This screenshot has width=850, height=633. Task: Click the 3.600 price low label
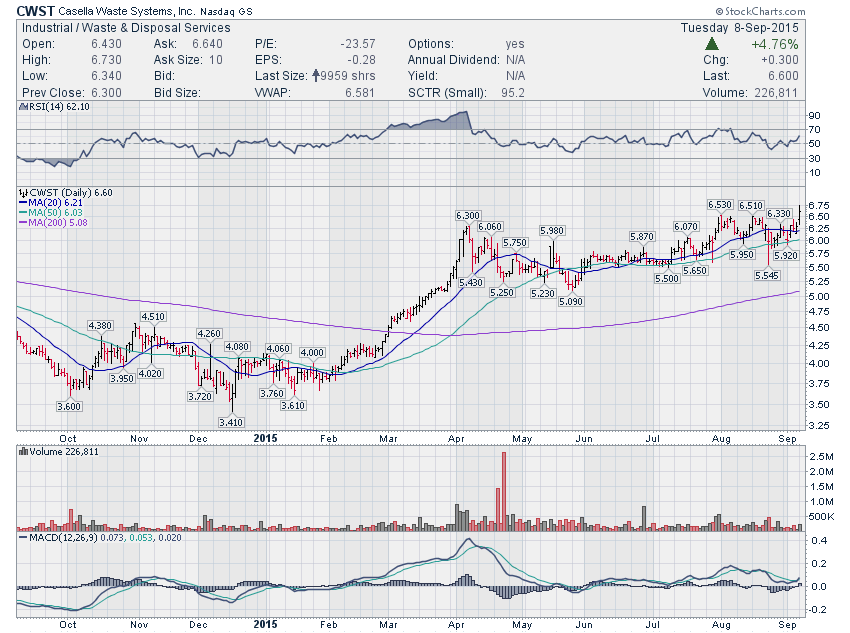[x=69, y=406]
